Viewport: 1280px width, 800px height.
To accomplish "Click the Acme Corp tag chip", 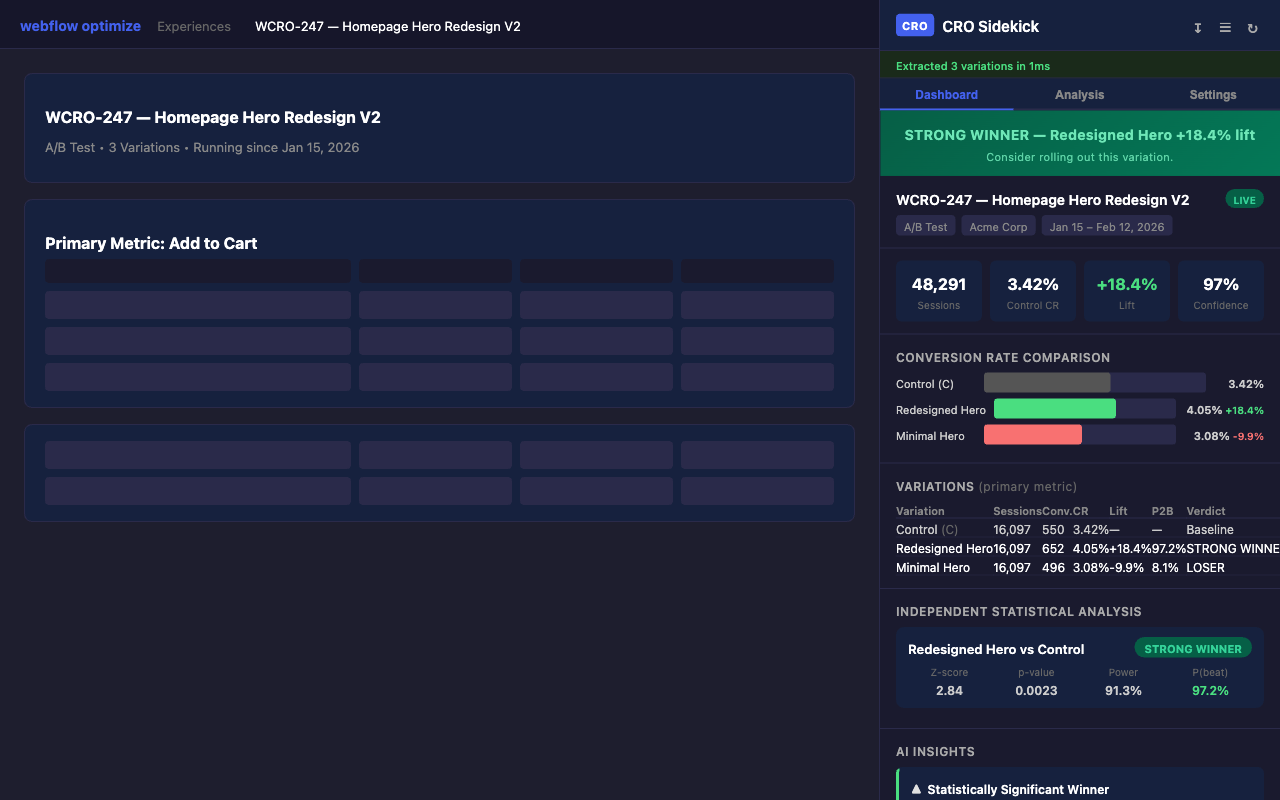I will click(x=997, y=226).
